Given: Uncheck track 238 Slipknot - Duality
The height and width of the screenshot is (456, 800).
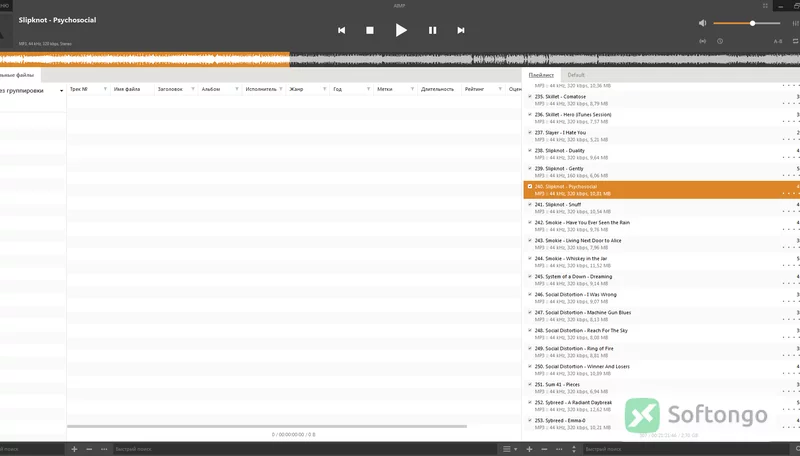Looking at the screenshot, I should tap(530, 150).
